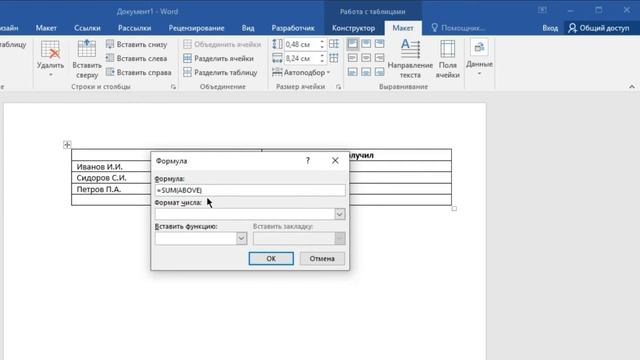Click the Tell Me assistant lightbulb field
This screenshot has width=640, height=360.
pos(458,28)
